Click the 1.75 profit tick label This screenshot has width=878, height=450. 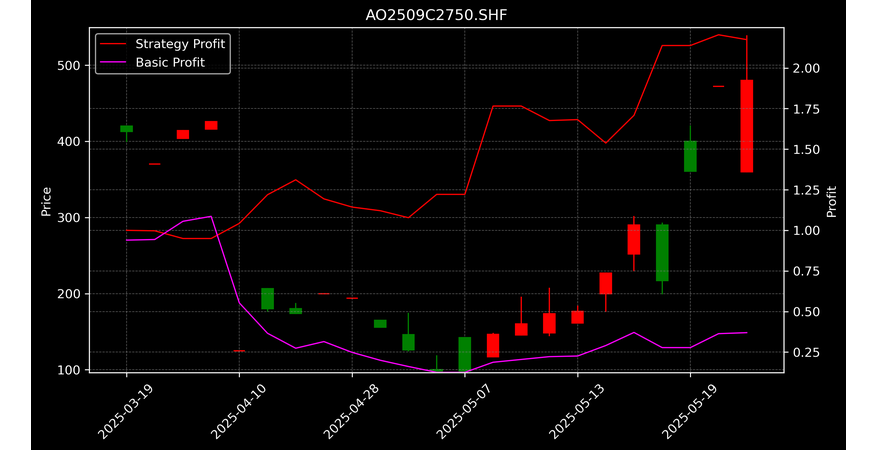click(805, 109)
